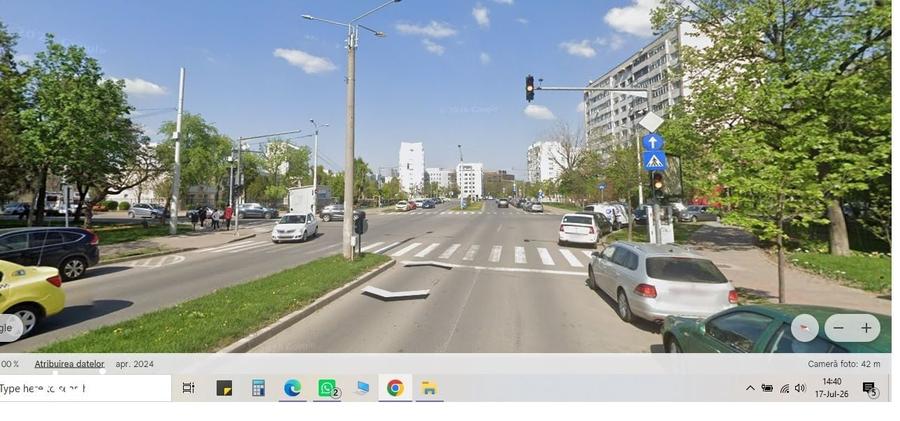This screenshot has width=900, height=421.
Task: Launch Sticky Notes from the taskbar
Action: 224,388
